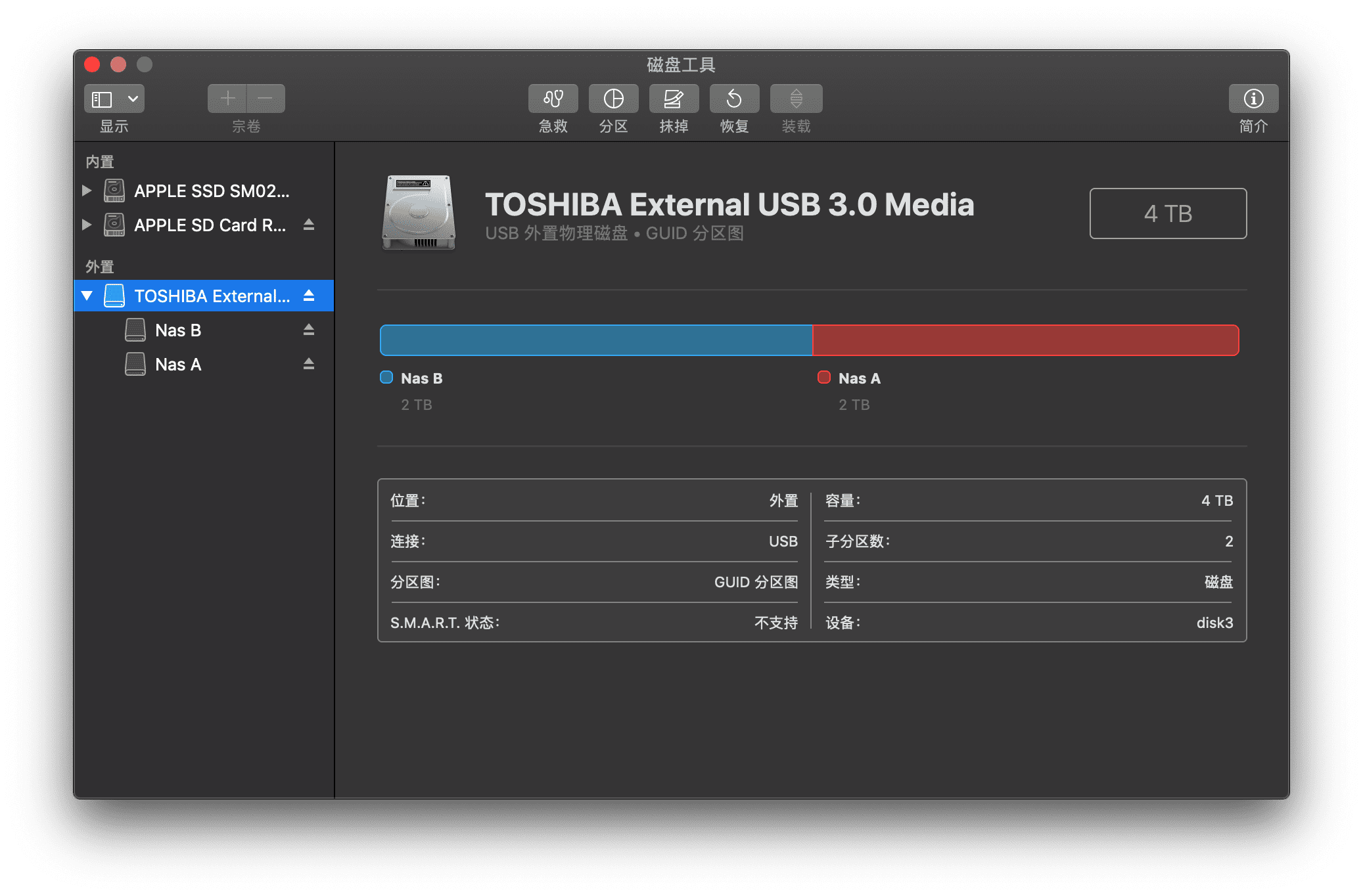Open the View (显示) dropdown arrow
Screen dimensions: 1363x896
133,99
